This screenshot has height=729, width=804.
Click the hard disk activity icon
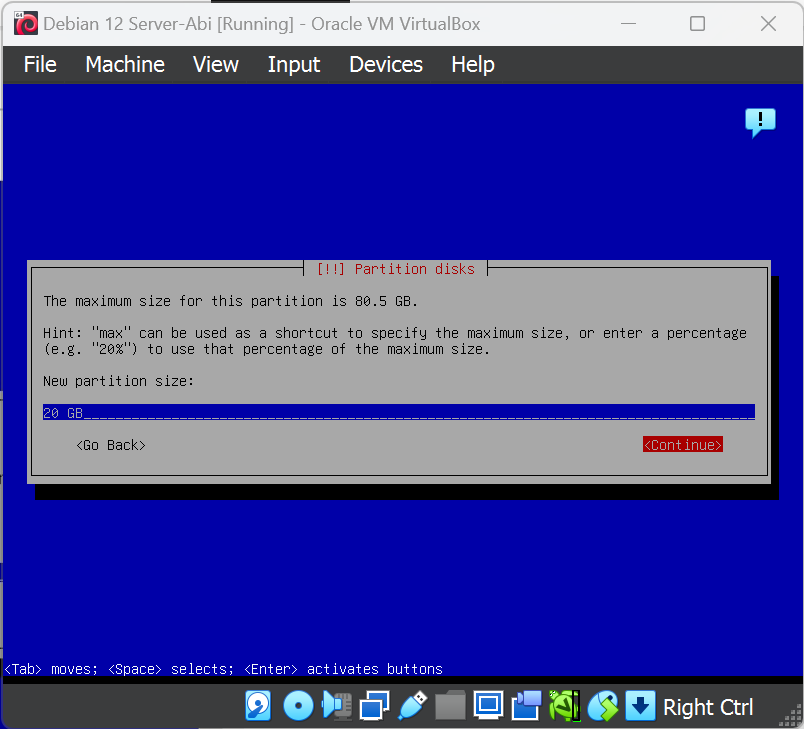pyautogui.click(x=258, y=706)
